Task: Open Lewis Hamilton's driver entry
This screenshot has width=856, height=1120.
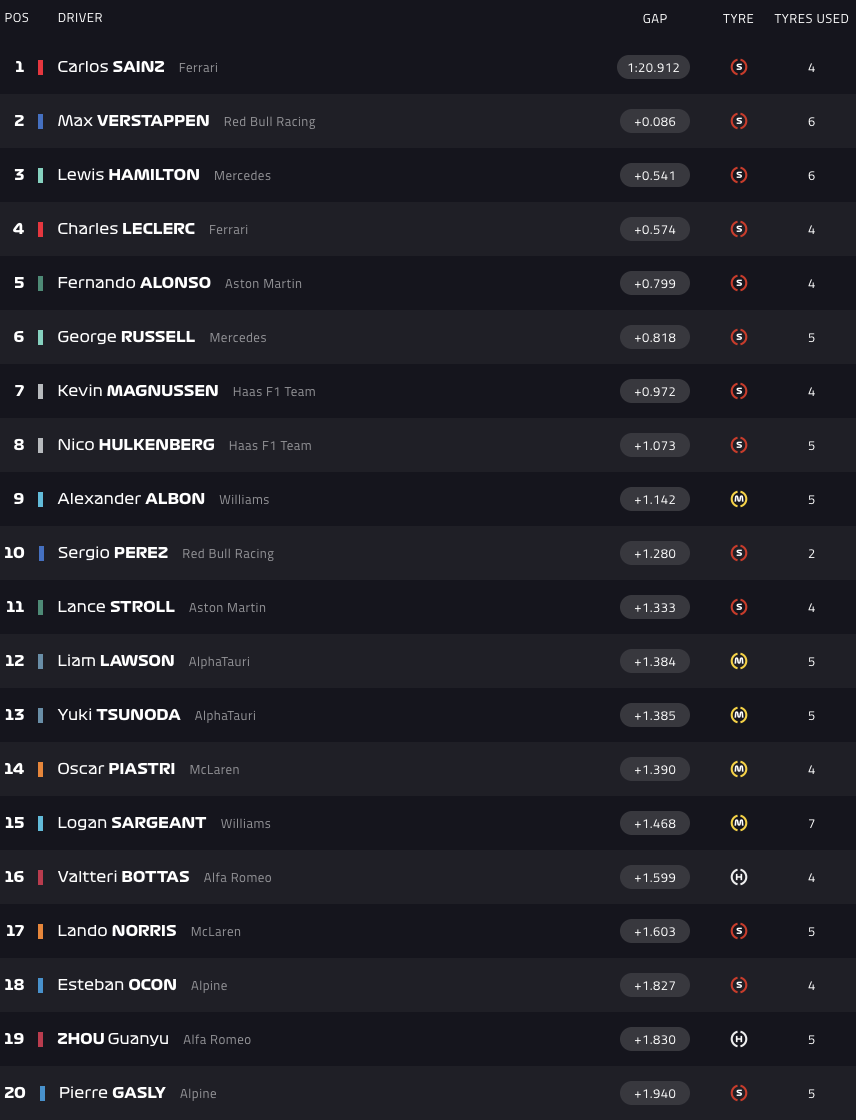Action: coord(128,175)
